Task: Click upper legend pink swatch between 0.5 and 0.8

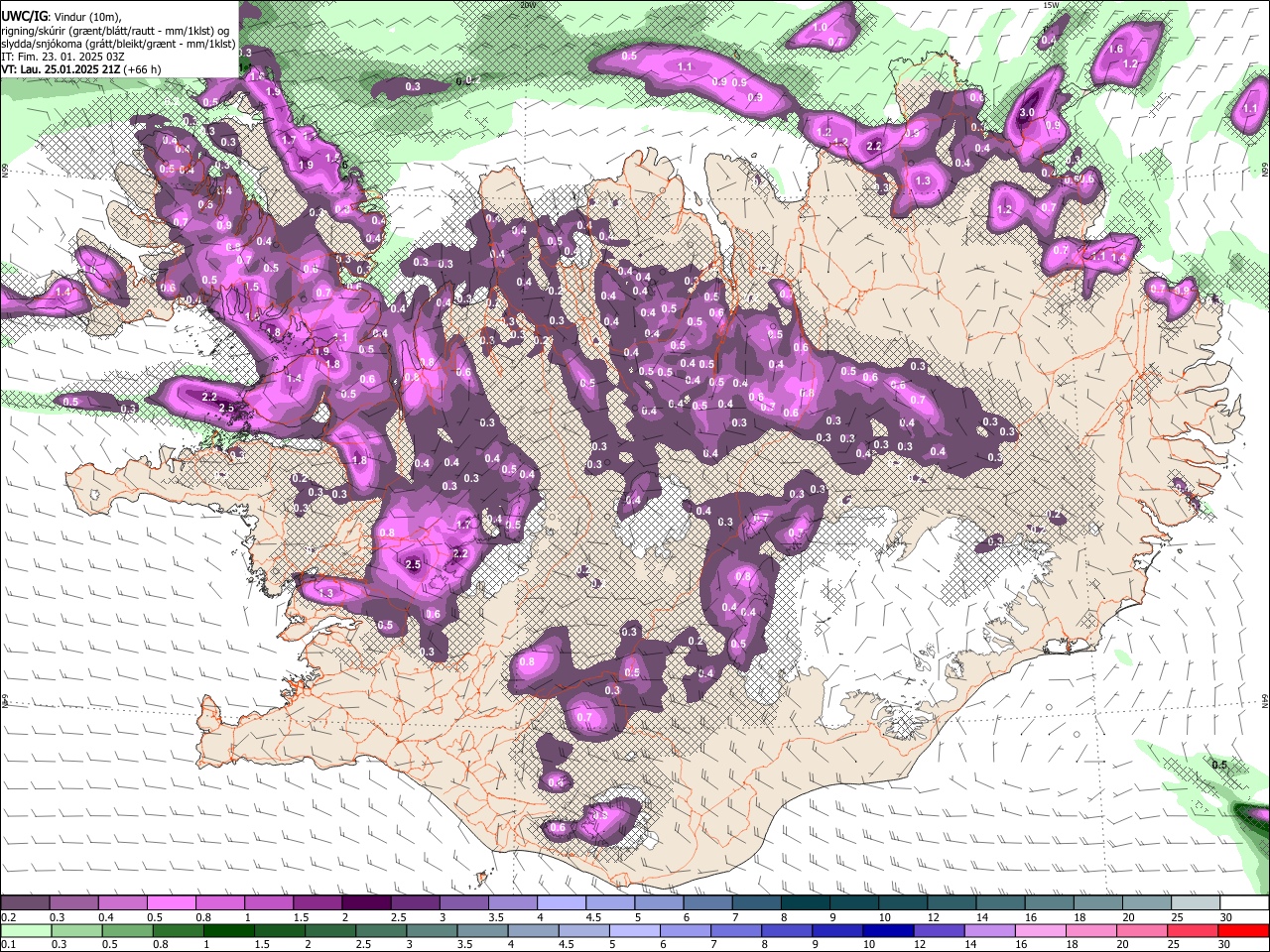Action: (171, 903)
